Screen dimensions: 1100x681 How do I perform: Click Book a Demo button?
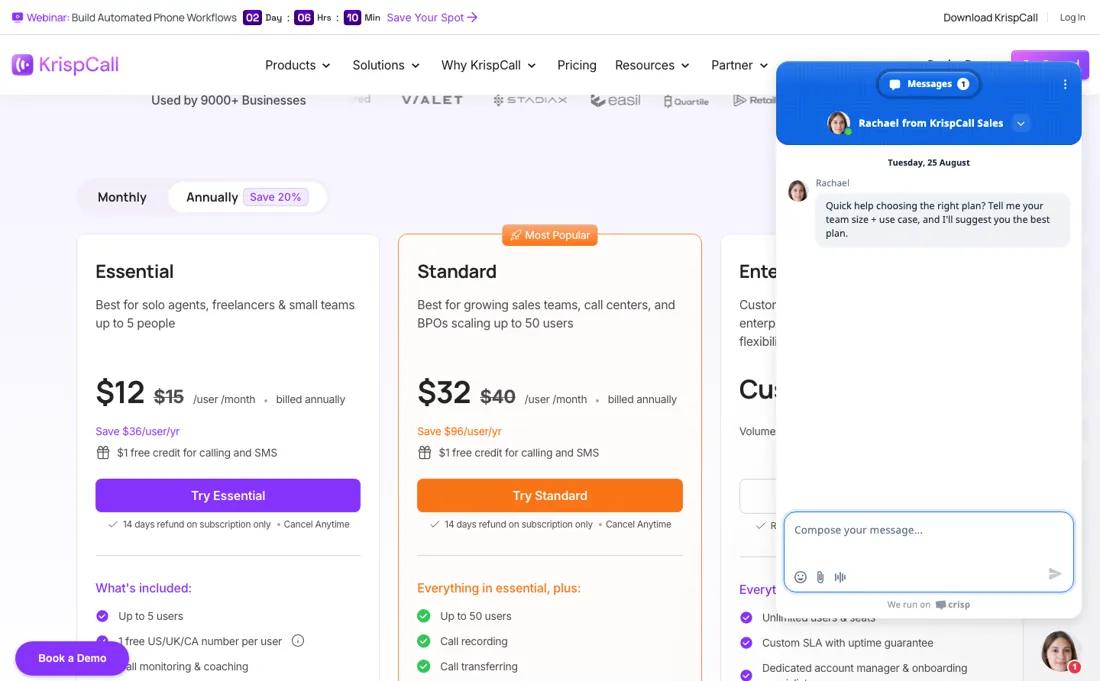72,658
